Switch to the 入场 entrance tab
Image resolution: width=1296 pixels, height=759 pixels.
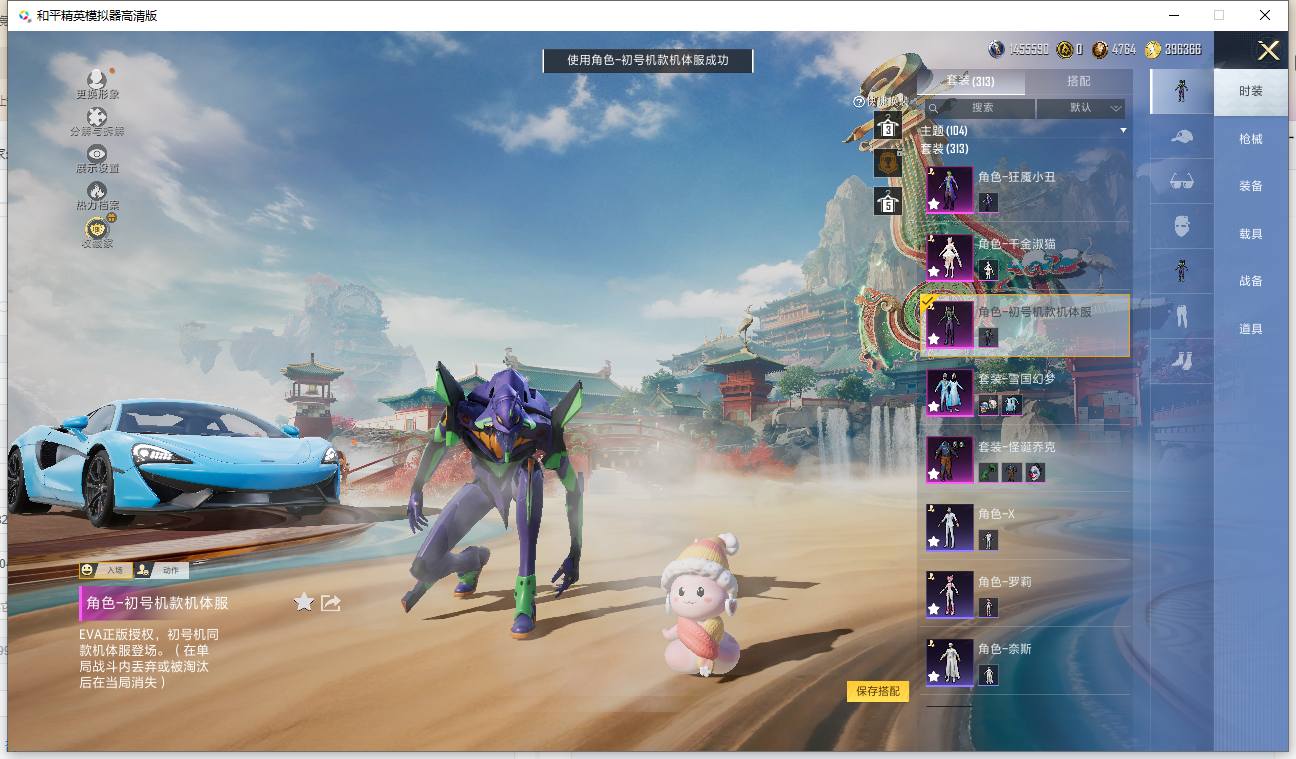pyautogui.click(x=106, y=570)
